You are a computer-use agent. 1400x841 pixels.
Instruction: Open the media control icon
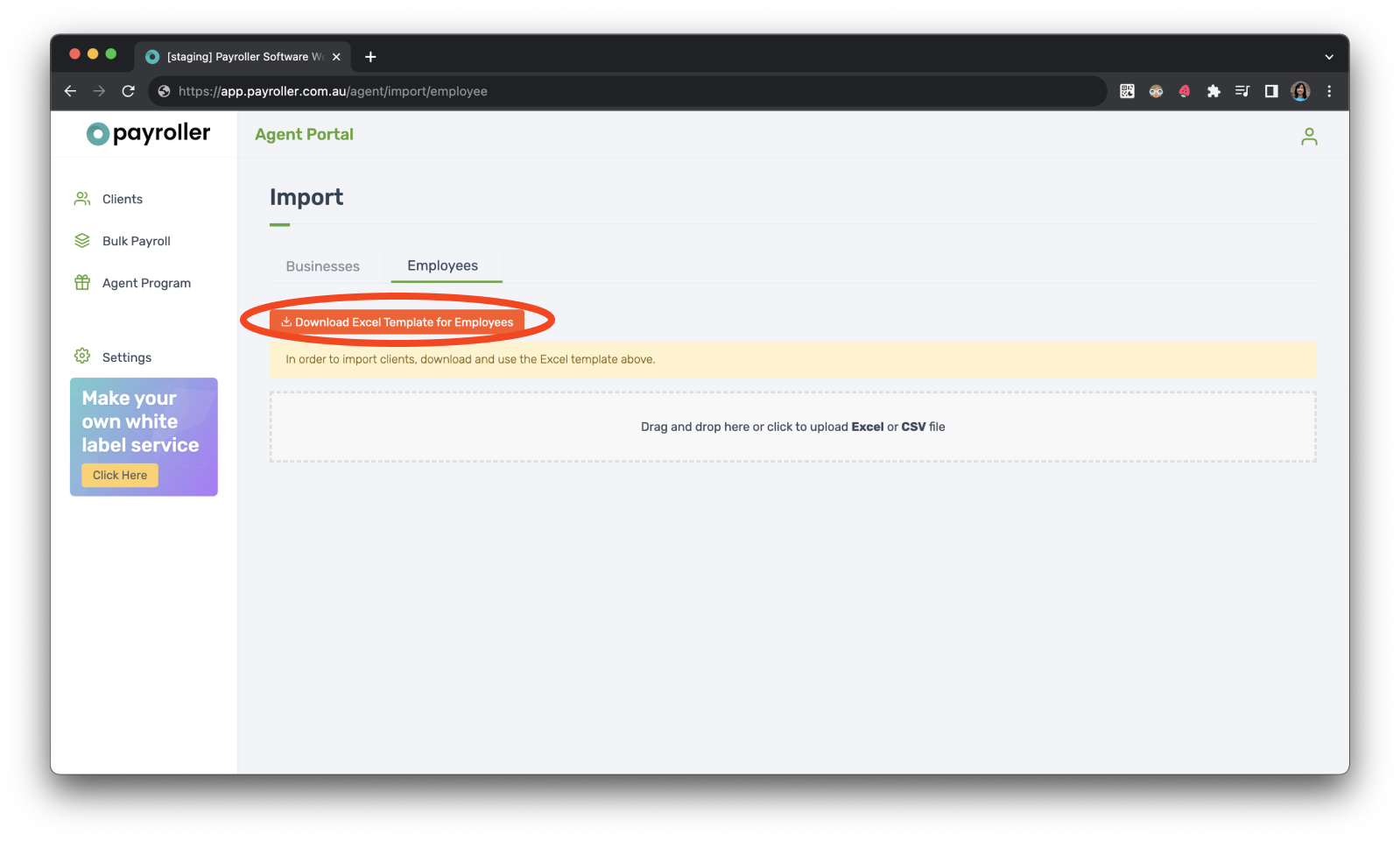pos(1242,91)
